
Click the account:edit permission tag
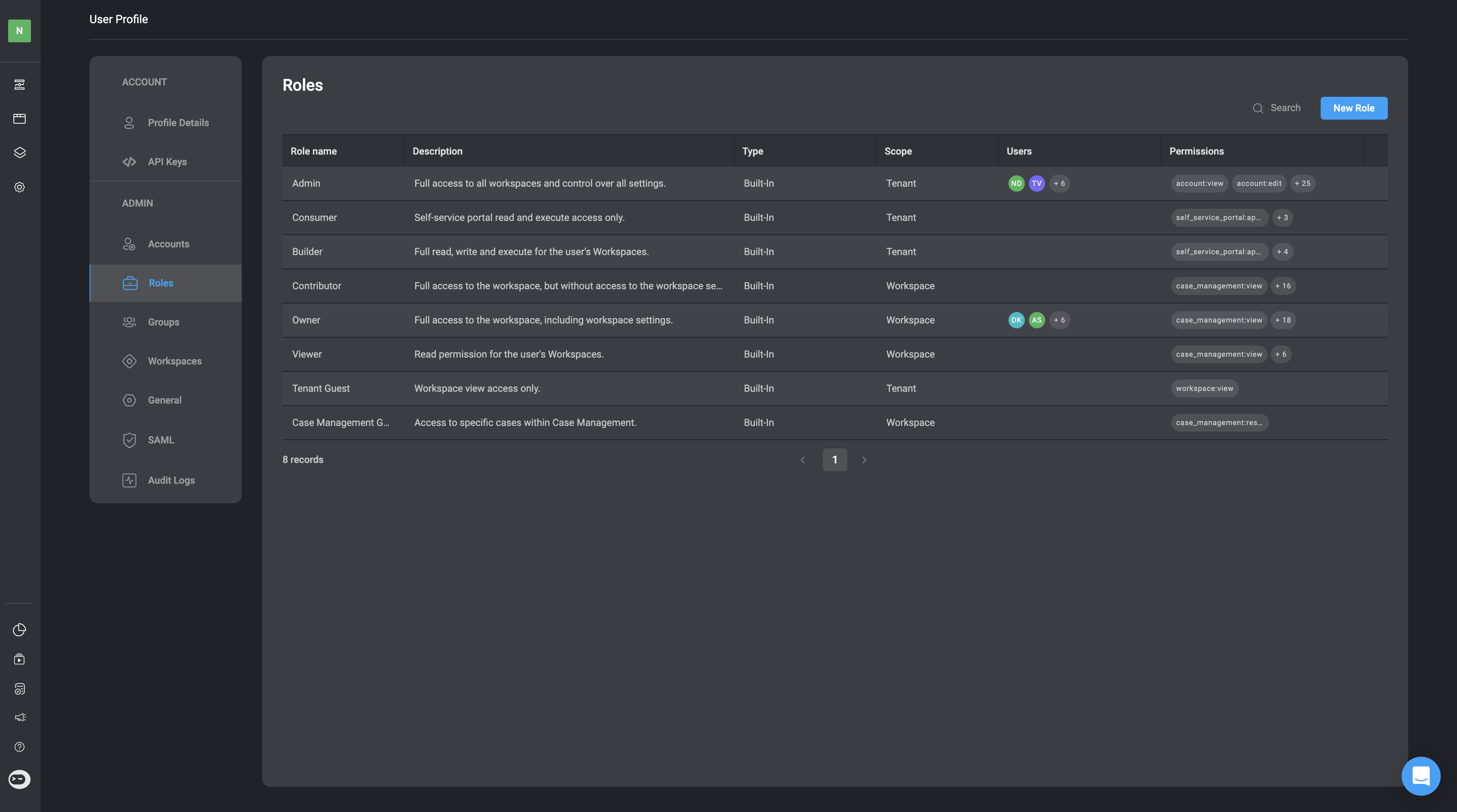click(x=1258, y=183)
